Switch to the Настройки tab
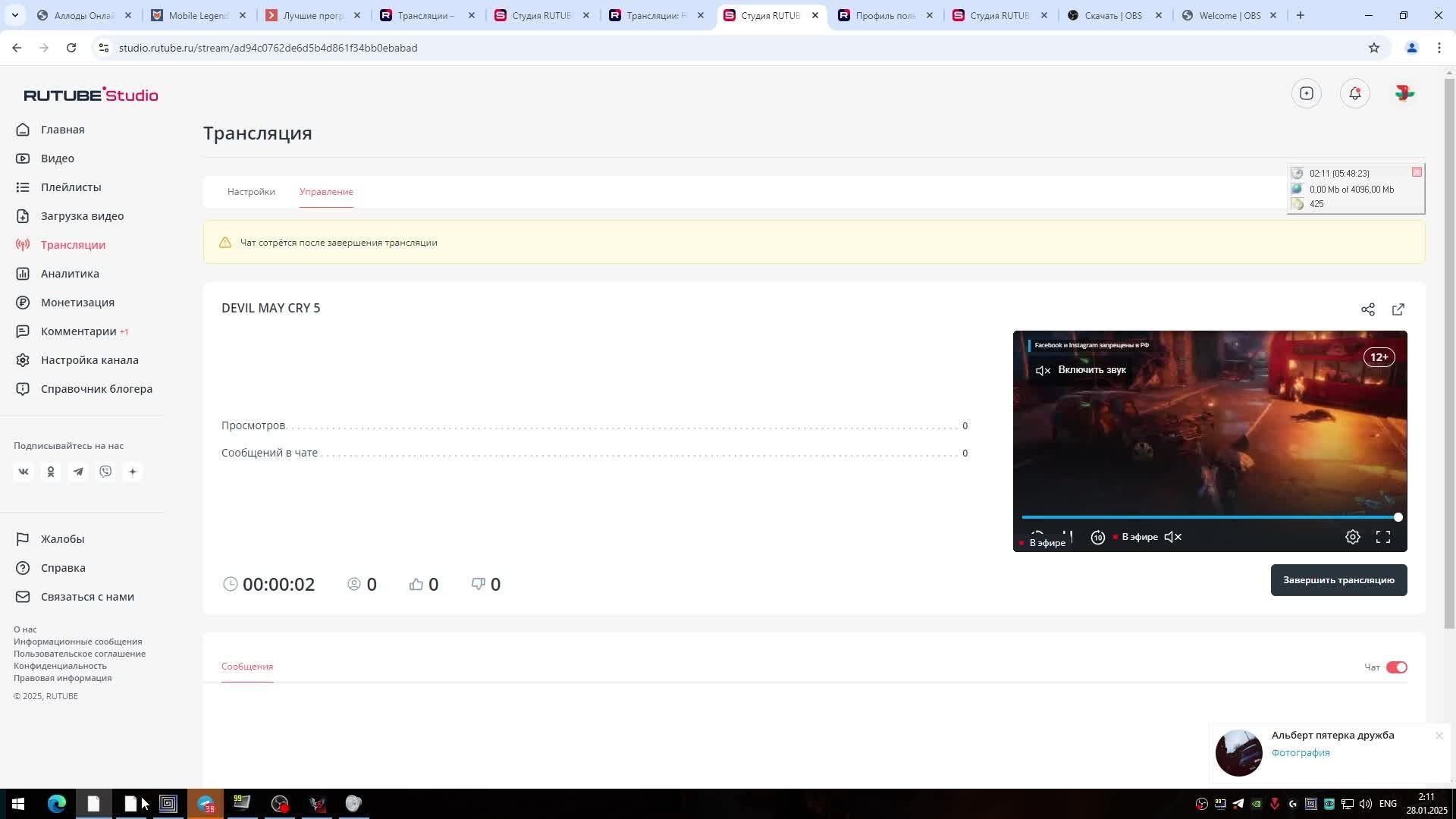1456x819 pixels. [251, 192]
